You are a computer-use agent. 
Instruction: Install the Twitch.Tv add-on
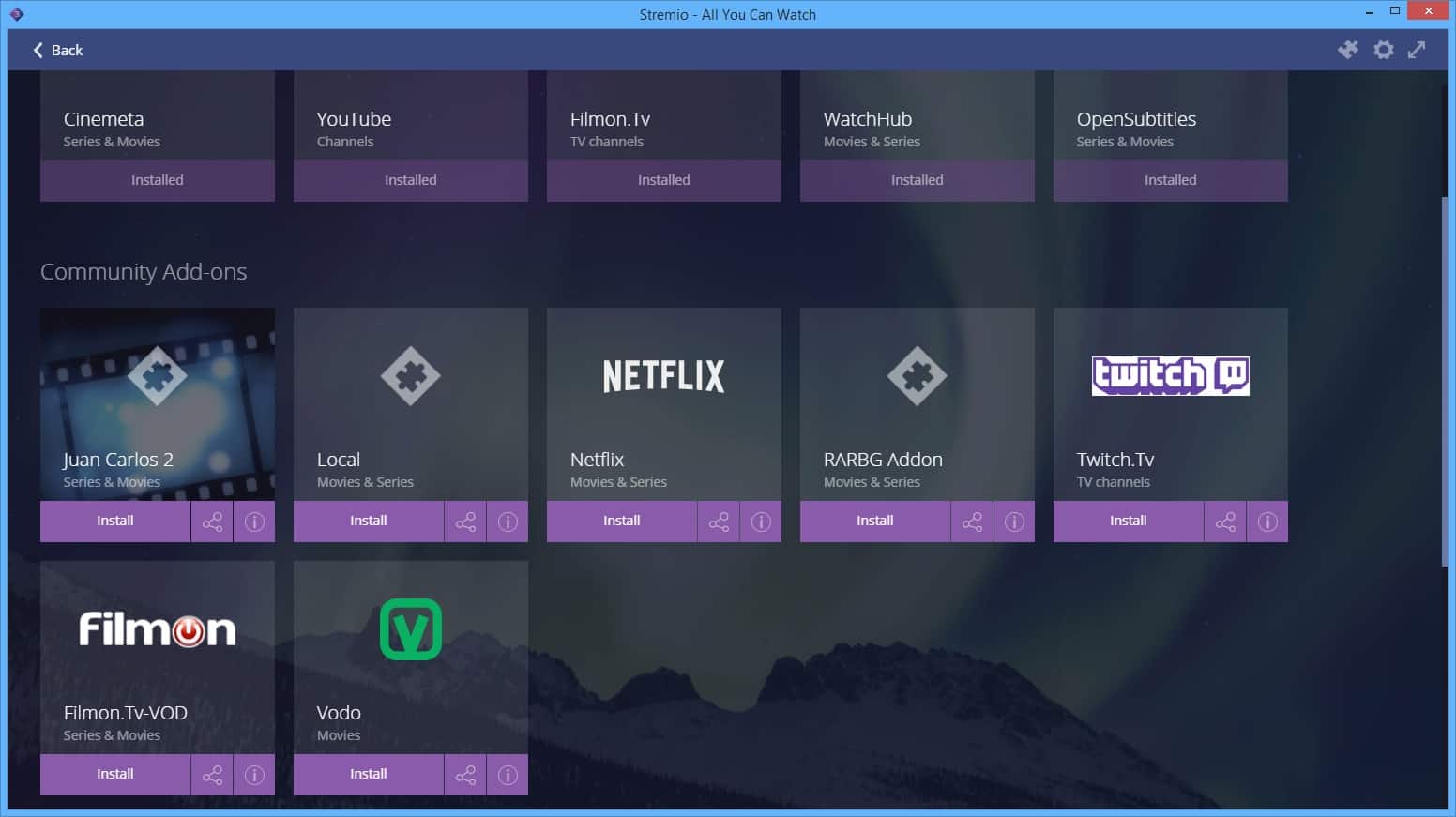coord(1129,521)
